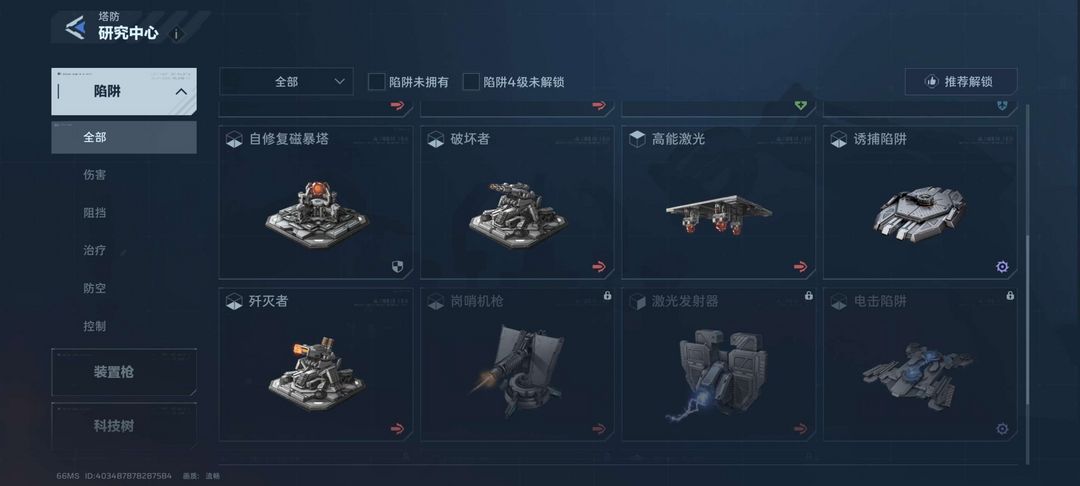Enable the 陷阱4级未解锁 checkbox

point(470,82)
